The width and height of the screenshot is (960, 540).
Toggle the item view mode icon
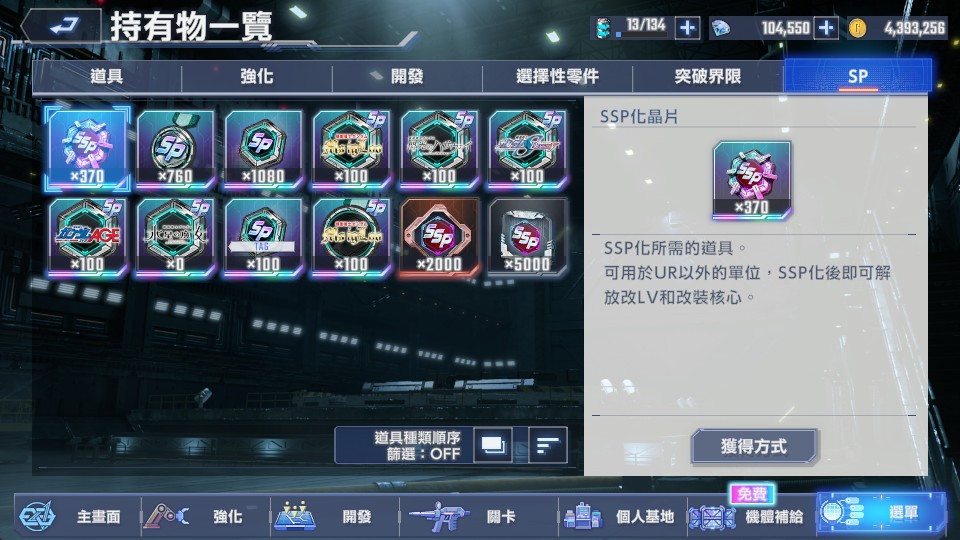493,445
